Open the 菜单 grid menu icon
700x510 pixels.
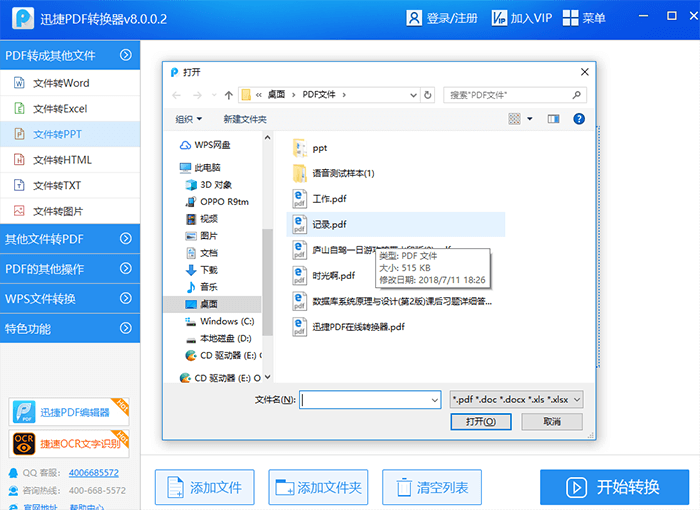(570, 18)
